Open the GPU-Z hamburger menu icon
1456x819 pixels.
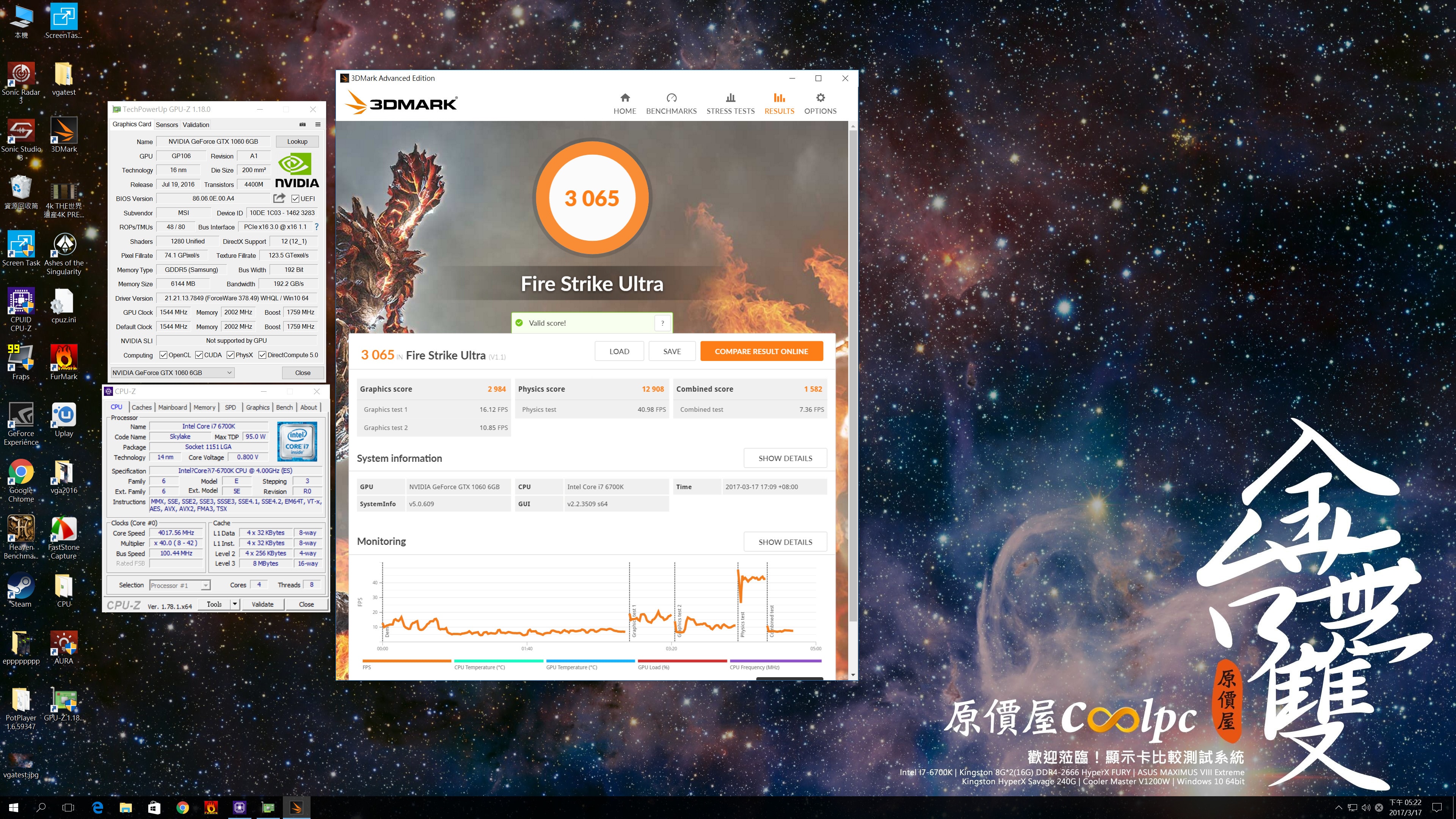coord(318,124)
